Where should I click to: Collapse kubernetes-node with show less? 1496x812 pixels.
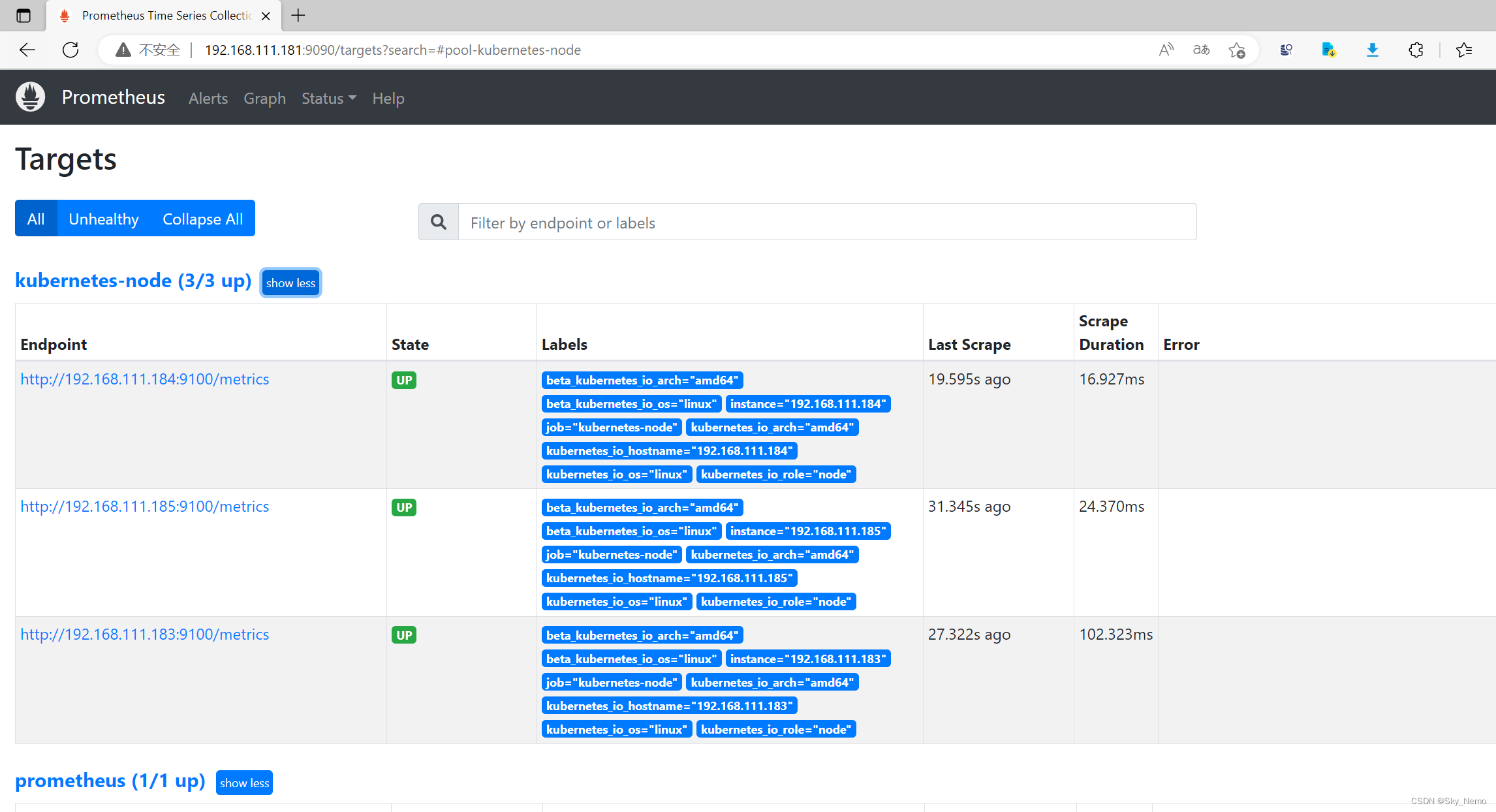(x=290, y=283)
